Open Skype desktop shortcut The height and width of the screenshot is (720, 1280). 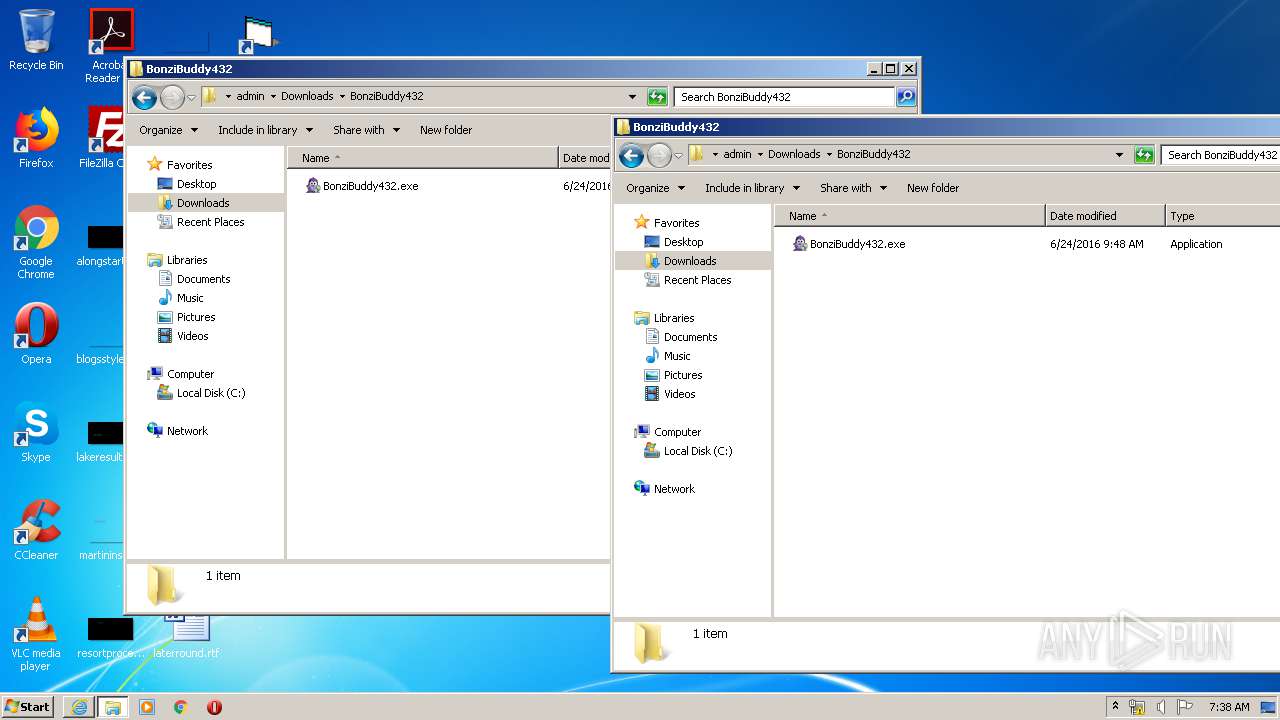[36, 432]
